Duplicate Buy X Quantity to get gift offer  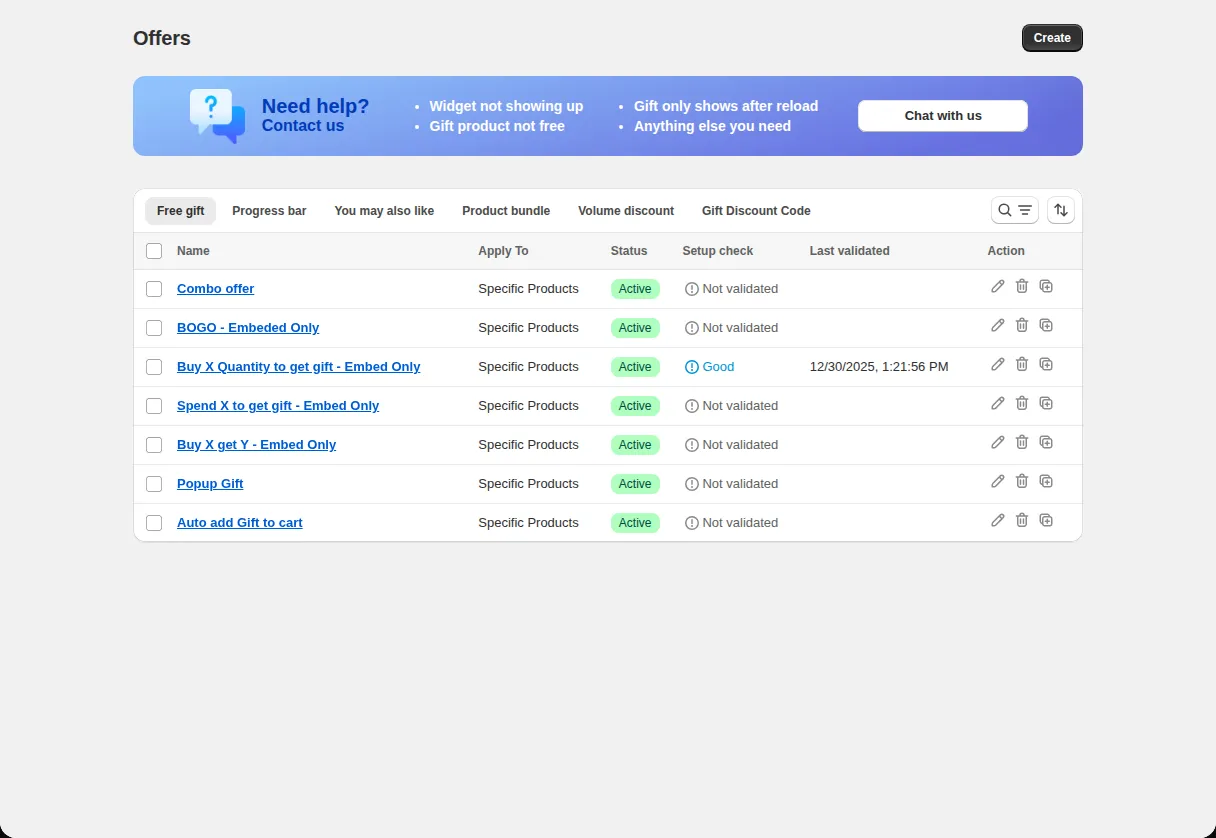pos(1046,364)
